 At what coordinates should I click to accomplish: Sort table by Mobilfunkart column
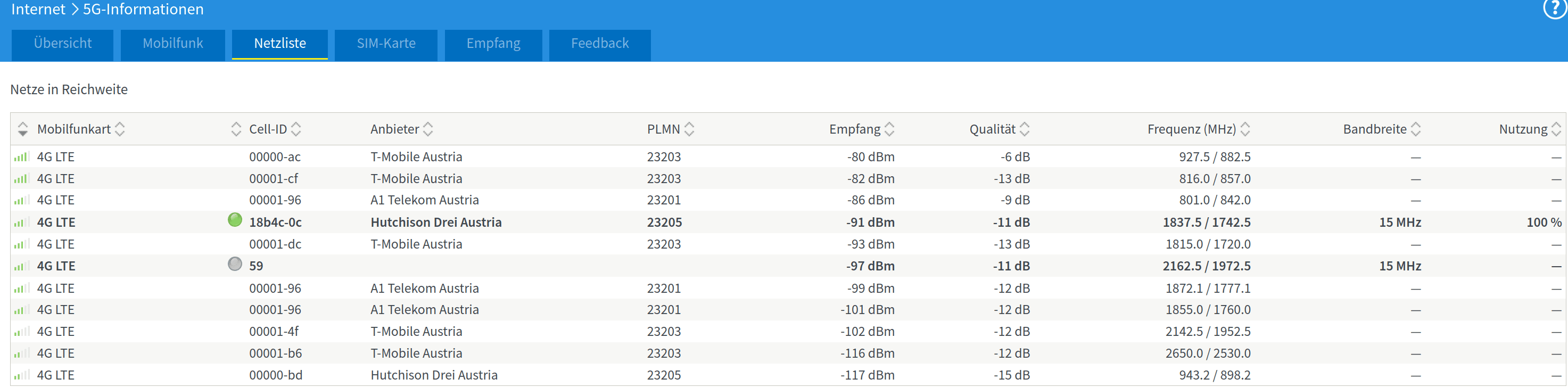(120, 129)
